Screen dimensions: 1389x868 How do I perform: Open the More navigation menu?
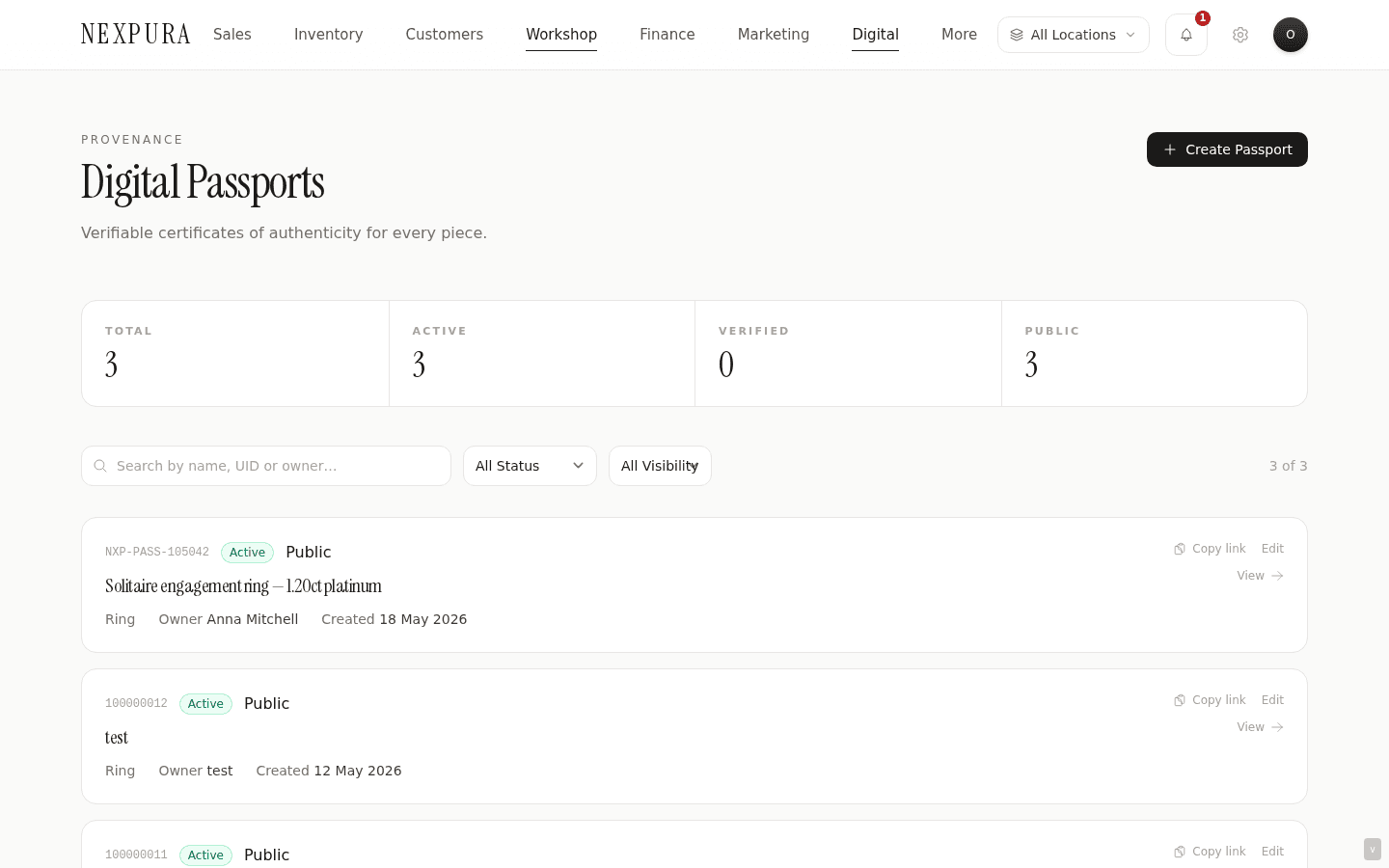click(959, 35)
